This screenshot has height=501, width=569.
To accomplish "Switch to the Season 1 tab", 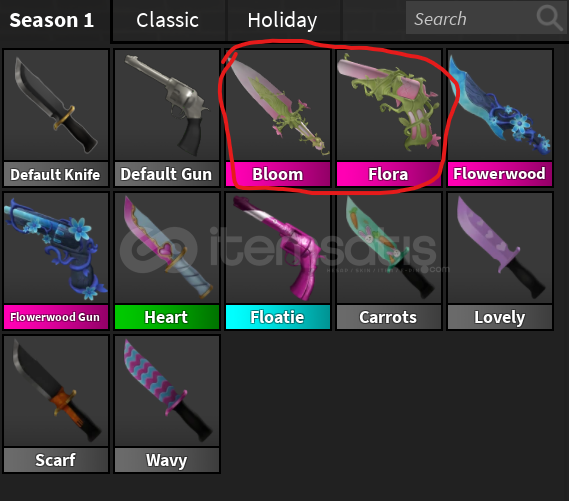I will click(x=54, y=20).
